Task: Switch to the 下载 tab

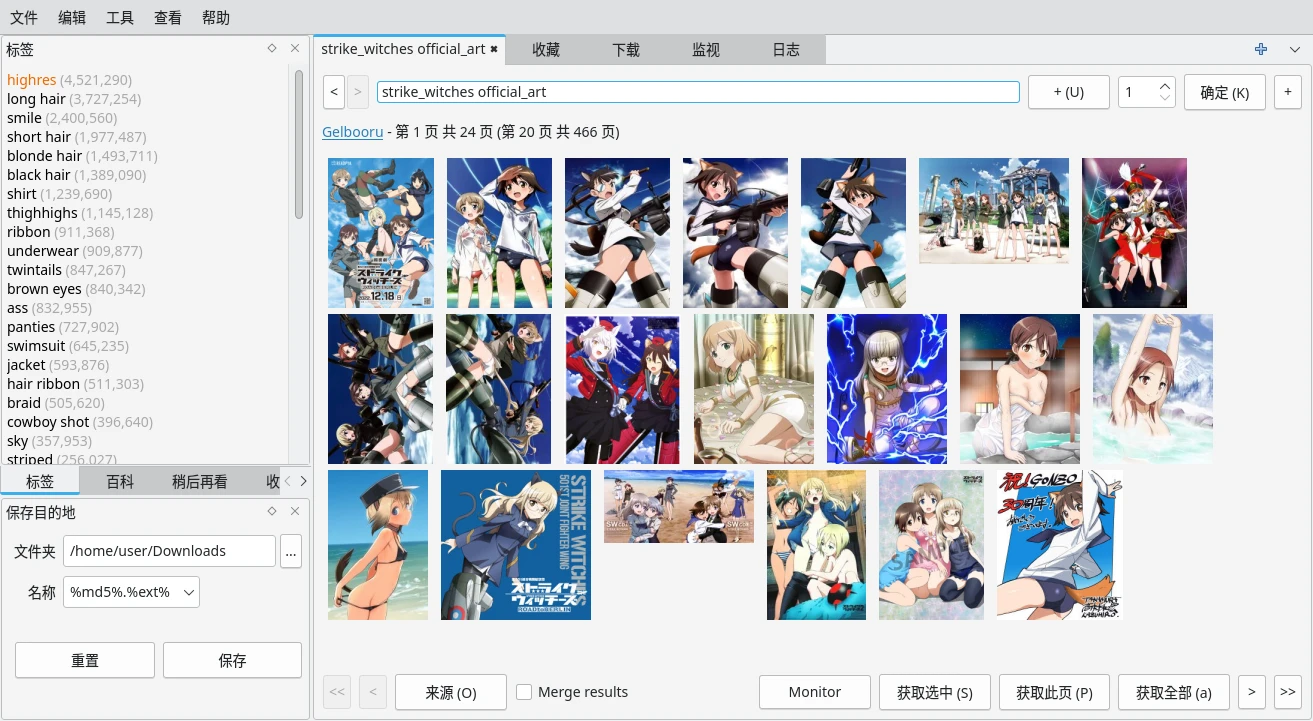Action: click(626, 50)
